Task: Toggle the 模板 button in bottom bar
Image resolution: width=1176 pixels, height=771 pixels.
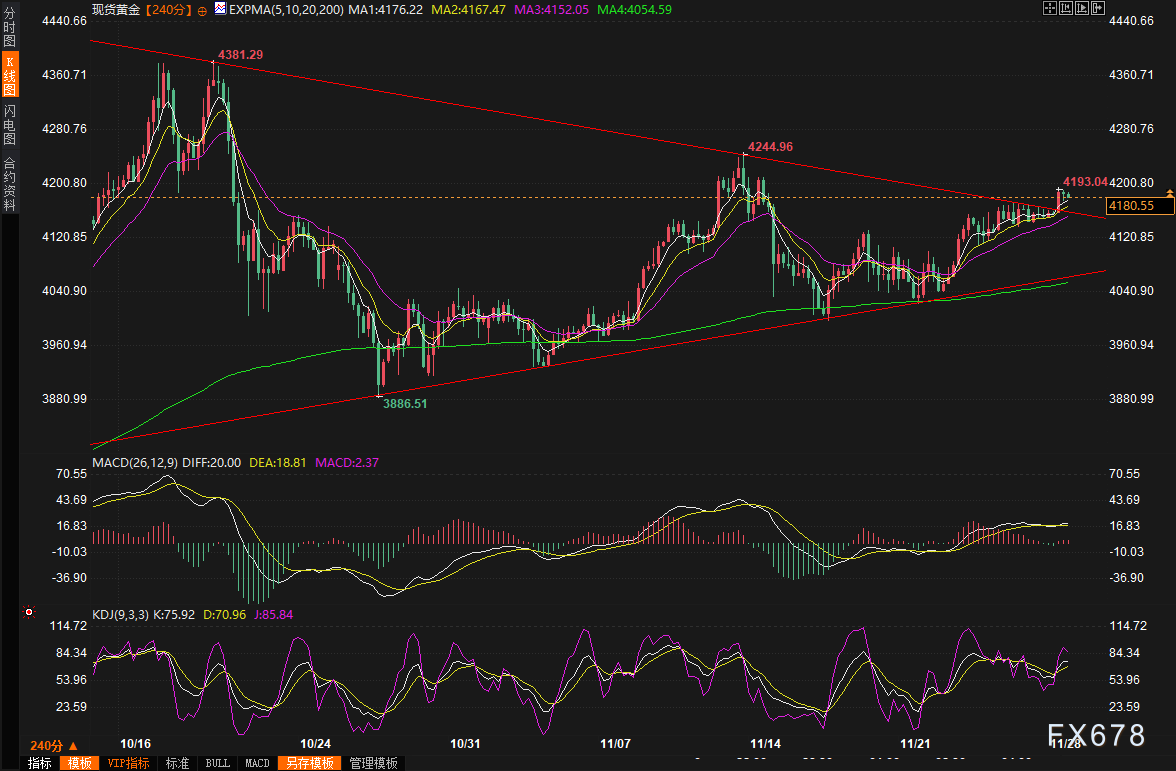Action: coord(78,763)
